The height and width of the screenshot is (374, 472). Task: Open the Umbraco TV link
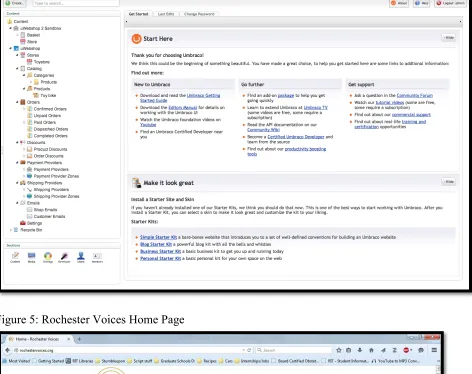(x=316, y=107)
